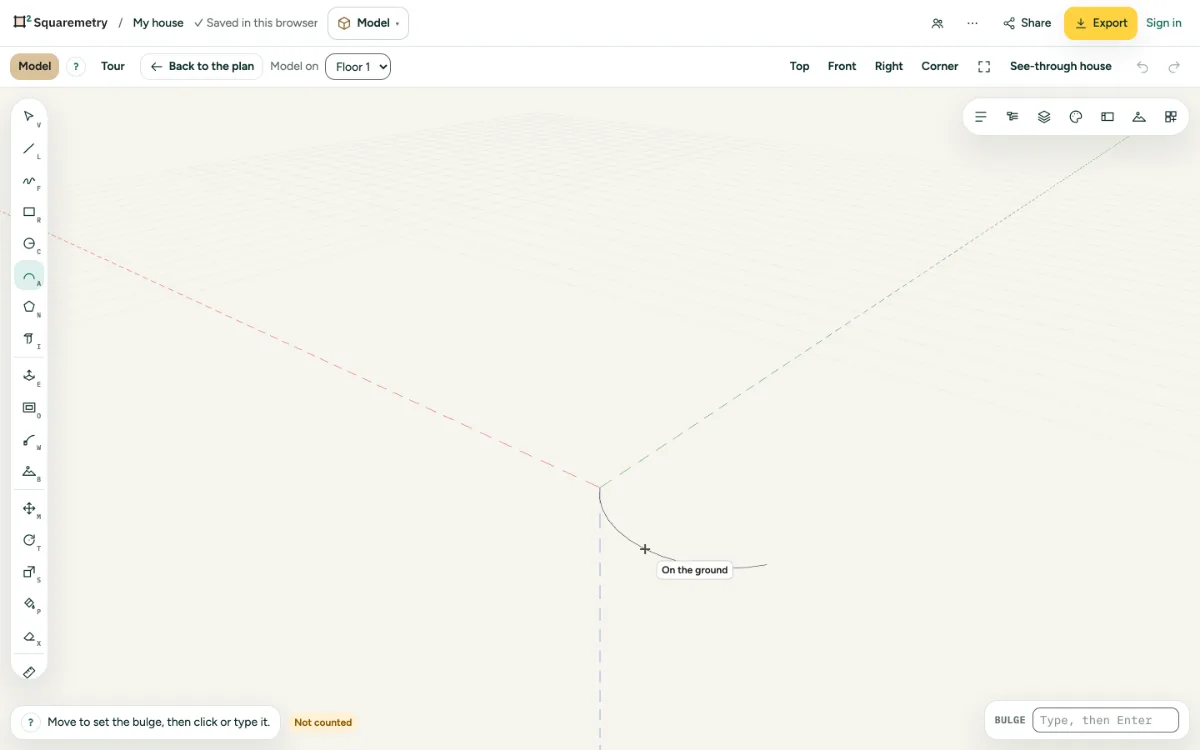The image size is (1200, 750).
Task: Select the Polygon tool
Action: 29,308
